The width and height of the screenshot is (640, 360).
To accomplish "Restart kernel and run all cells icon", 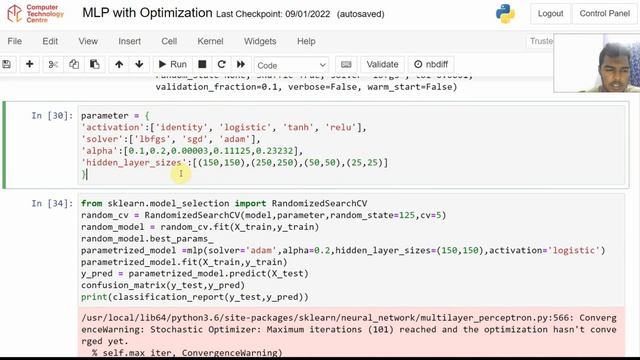I will click(x=241, y=64).
